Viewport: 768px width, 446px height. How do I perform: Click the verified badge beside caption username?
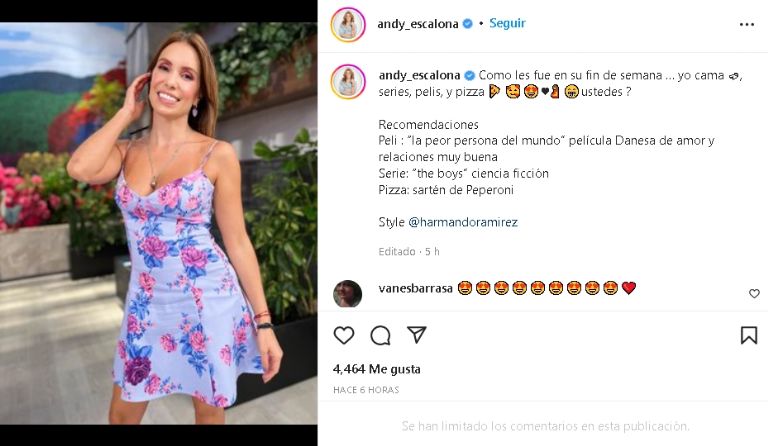(x=469, y=75)
